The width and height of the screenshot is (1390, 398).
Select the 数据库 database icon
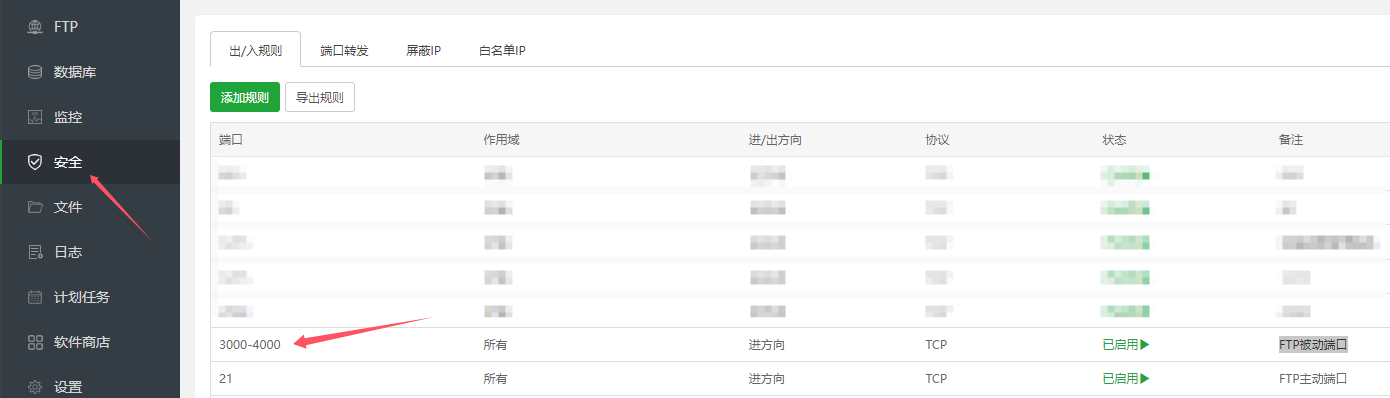[x=35, y=72]
